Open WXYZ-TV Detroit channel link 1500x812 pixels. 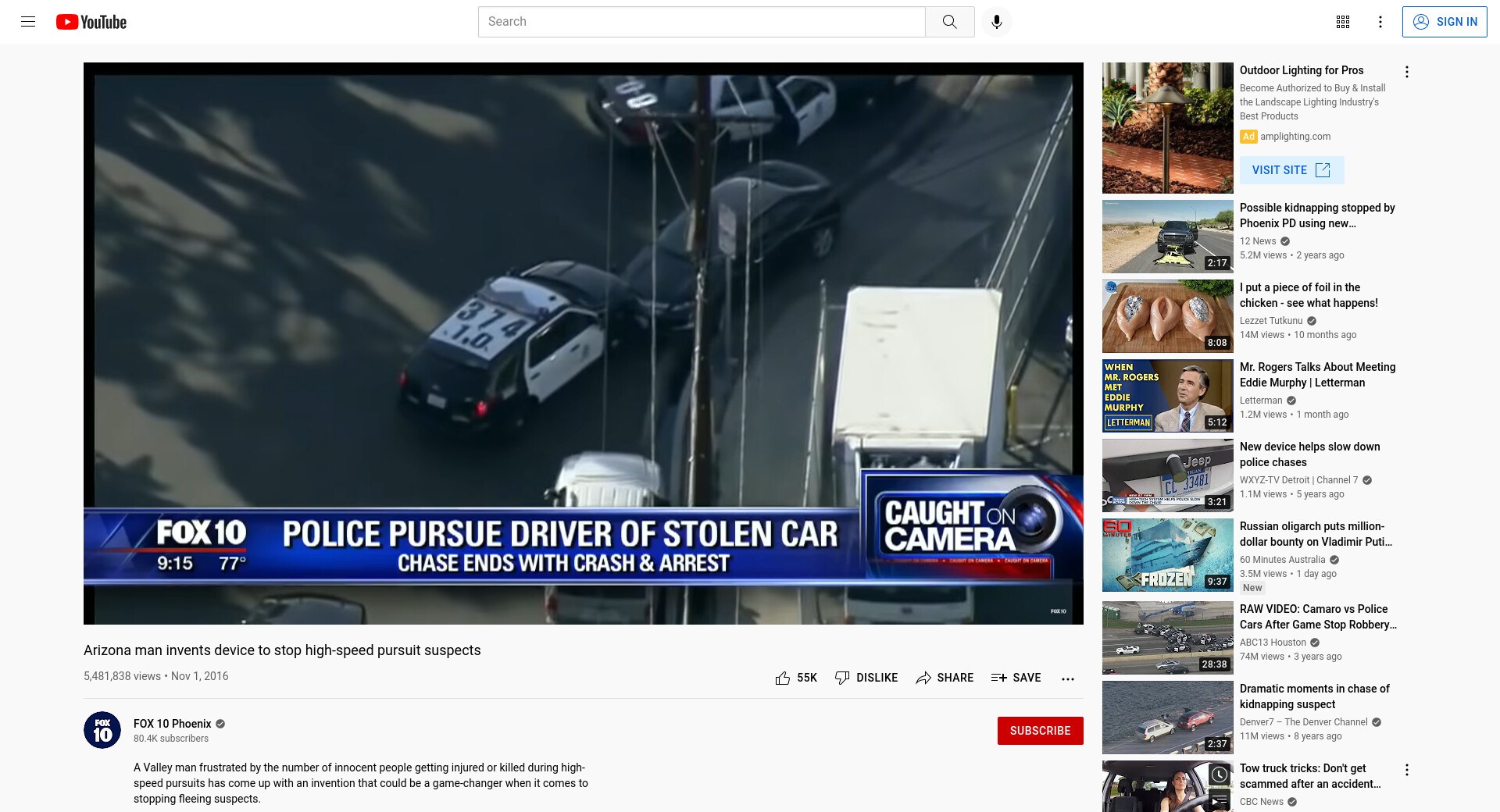pos(1298,480)
